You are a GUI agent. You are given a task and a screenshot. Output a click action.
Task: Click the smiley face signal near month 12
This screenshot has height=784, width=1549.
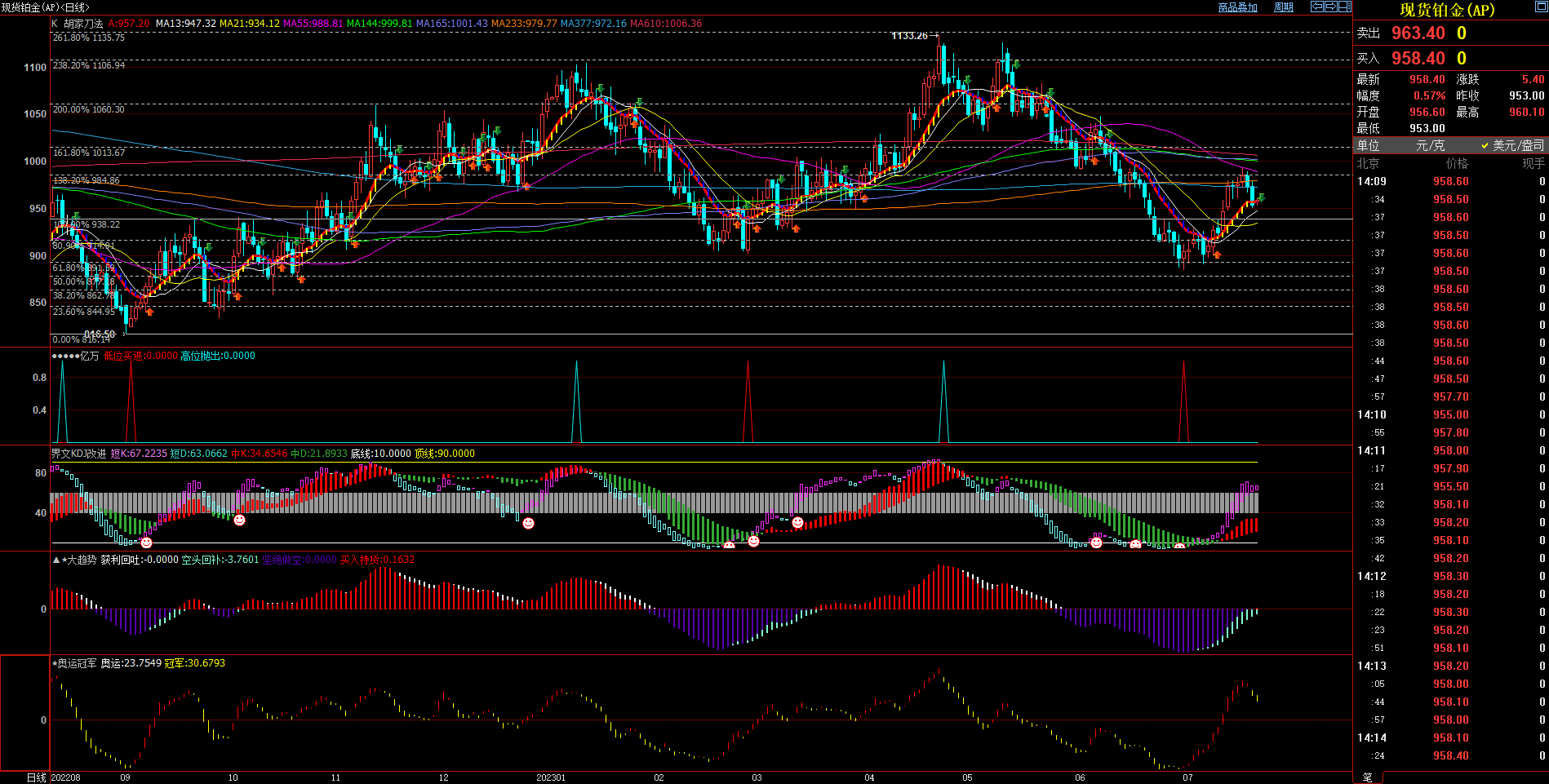pyautogui.click(x=528, y=523)
